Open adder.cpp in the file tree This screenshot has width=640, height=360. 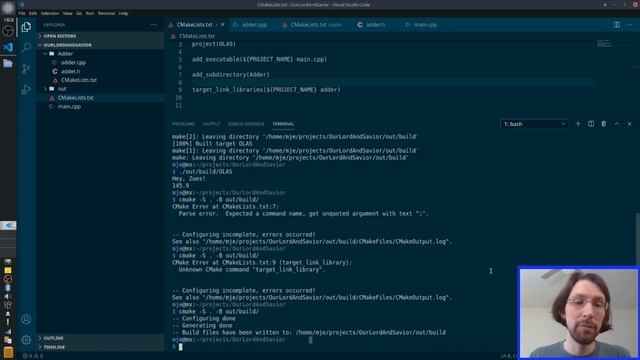(x=73, y=62)
